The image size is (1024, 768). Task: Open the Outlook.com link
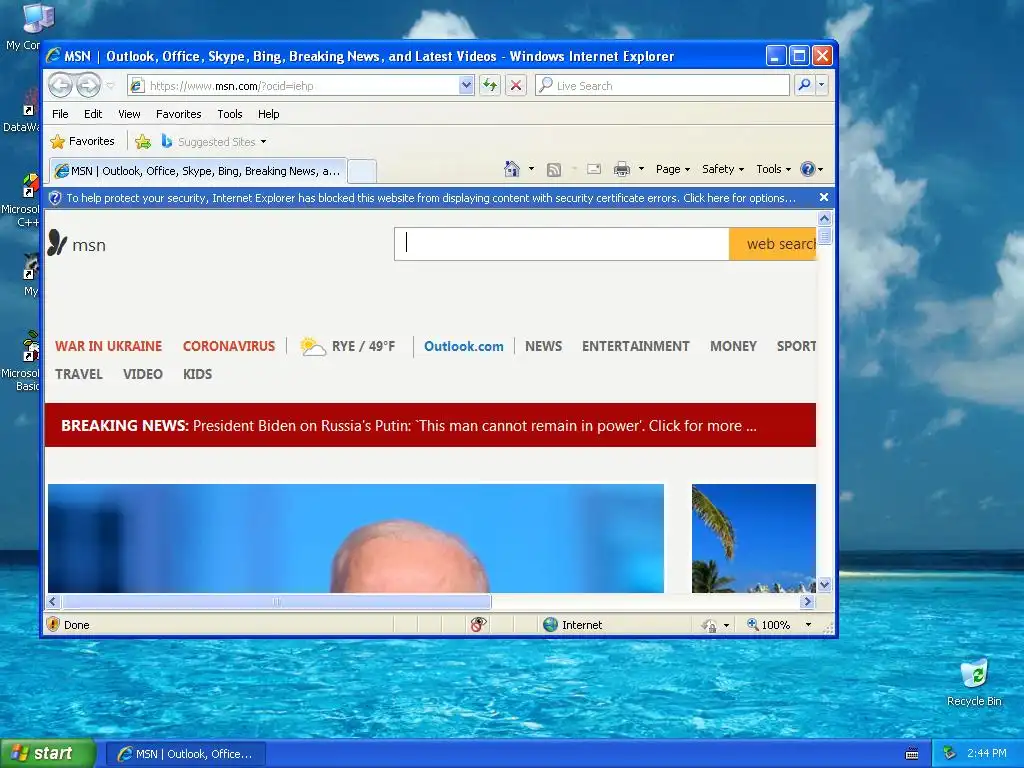[x=464, y=346]
